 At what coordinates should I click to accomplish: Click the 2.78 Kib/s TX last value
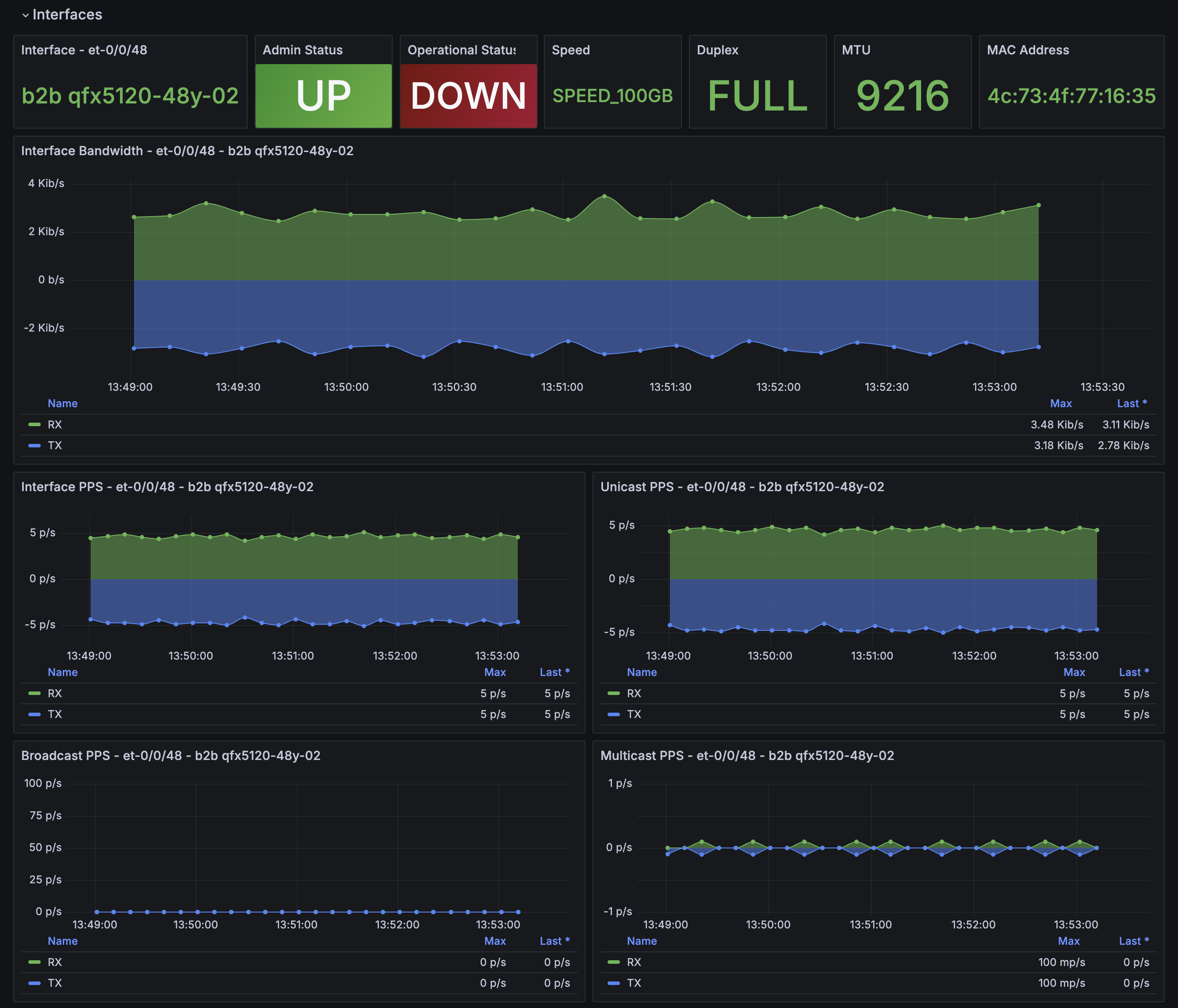1124,446
